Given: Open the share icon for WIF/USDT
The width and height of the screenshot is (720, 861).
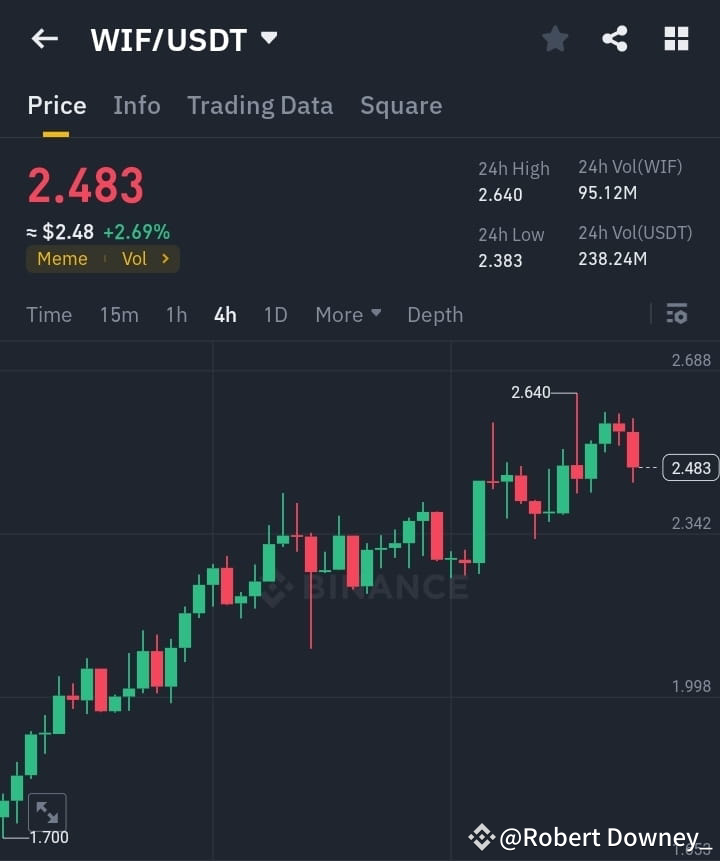Looking at the screenshot, I should pos(615,38).
